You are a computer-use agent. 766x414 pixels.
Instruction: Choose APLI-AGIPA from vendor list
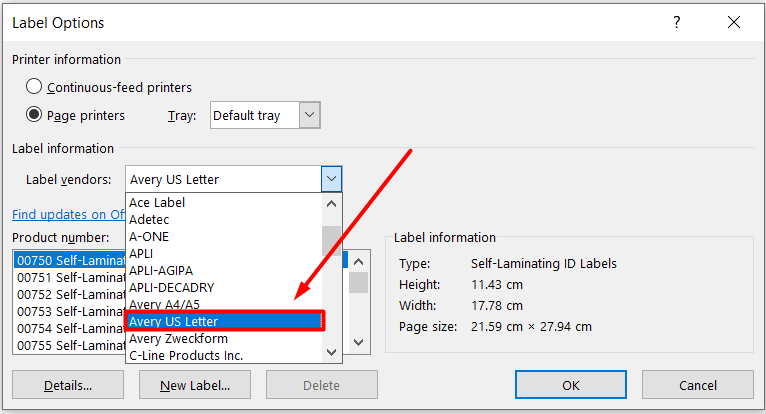point(224,270)
